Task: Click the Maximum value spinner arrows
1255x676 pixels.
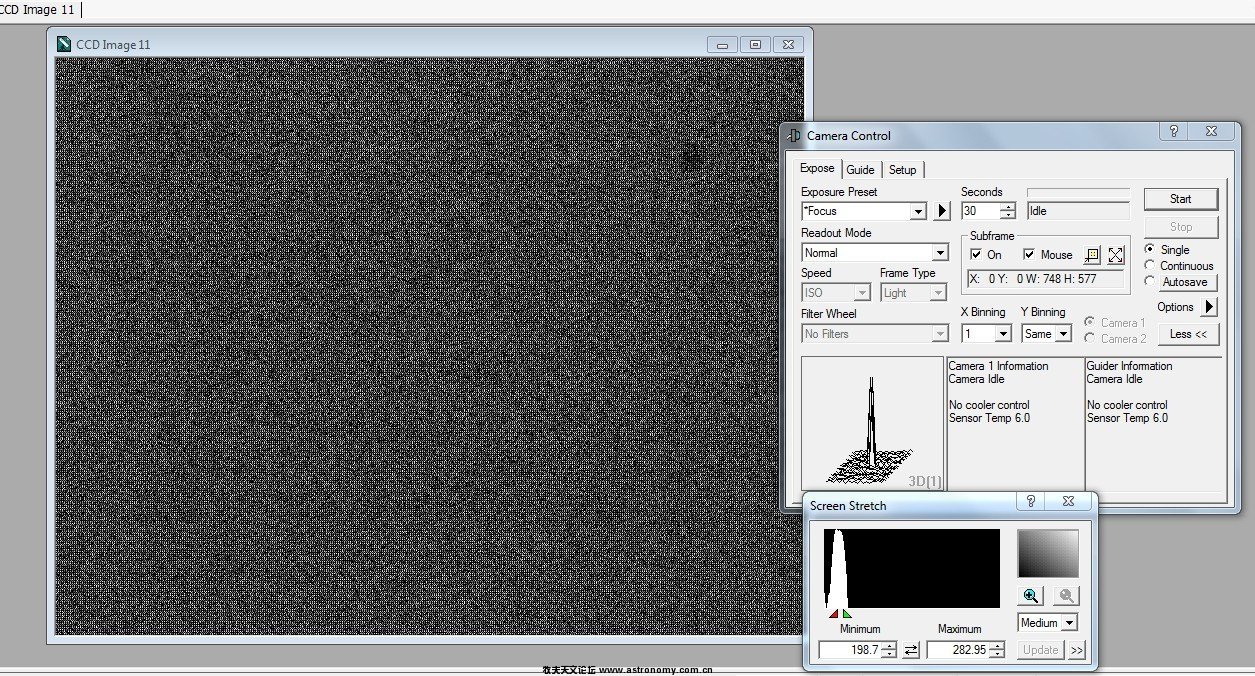Action: coord(997,650)
